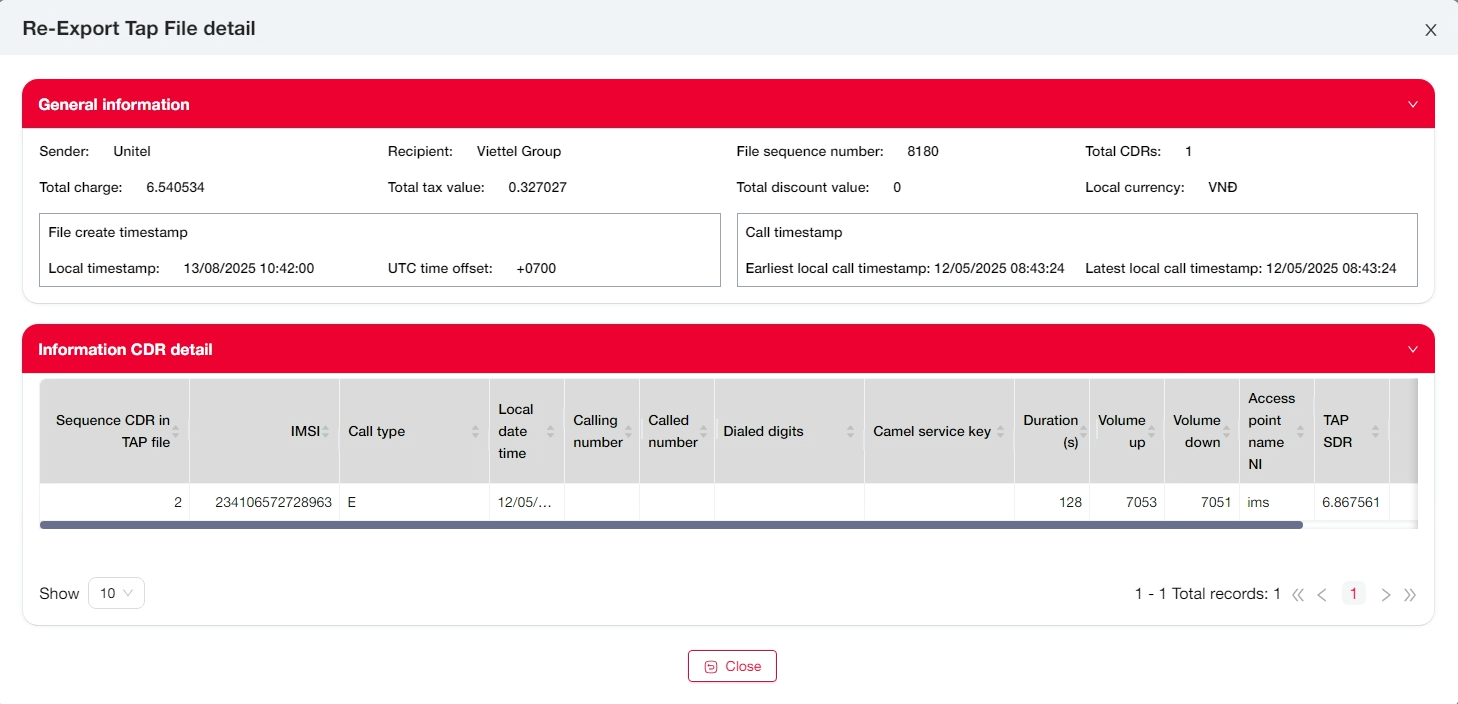Click the Close button at the bottom
1458x704 pixels.
[732, 666]
